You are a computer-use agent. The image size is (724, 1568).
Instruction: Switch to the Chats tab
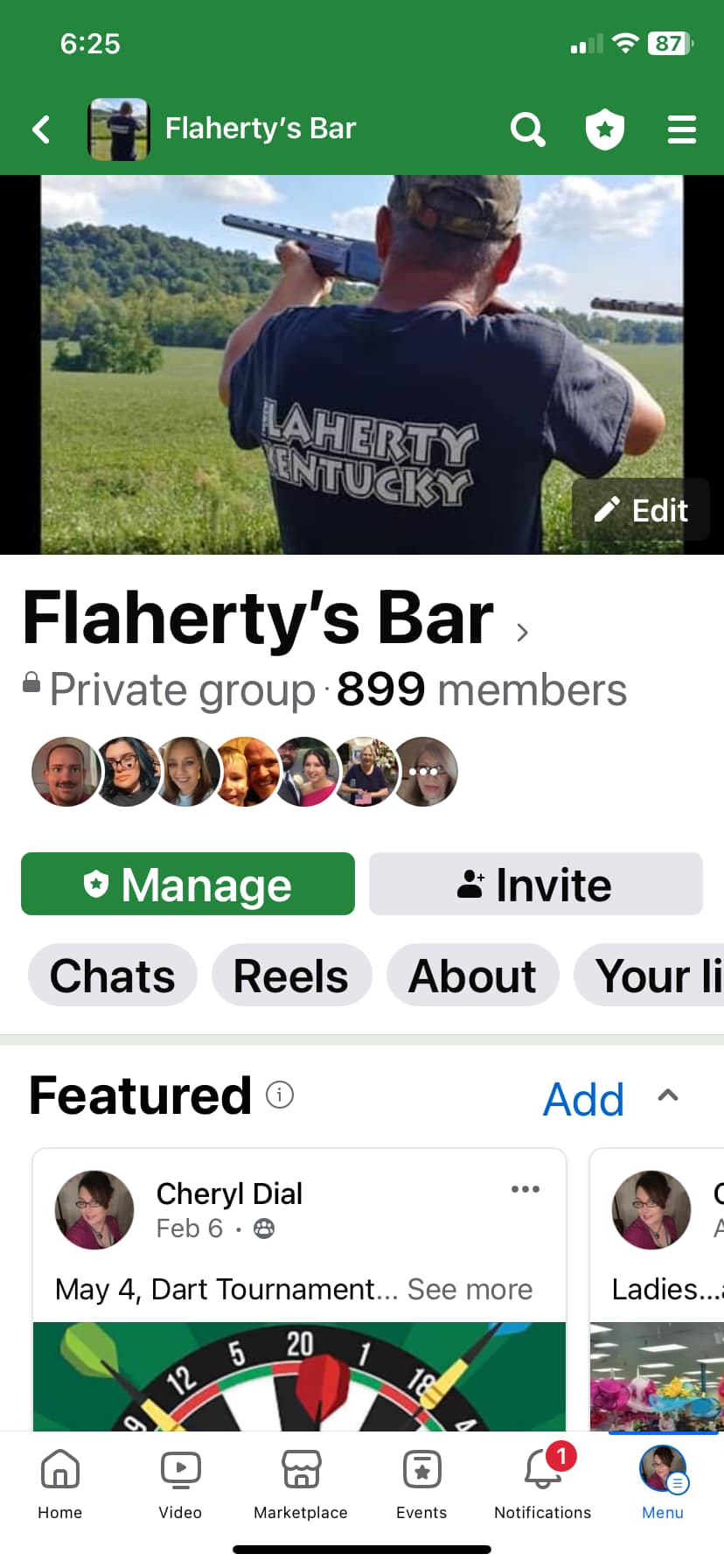[x=113, y=975]
